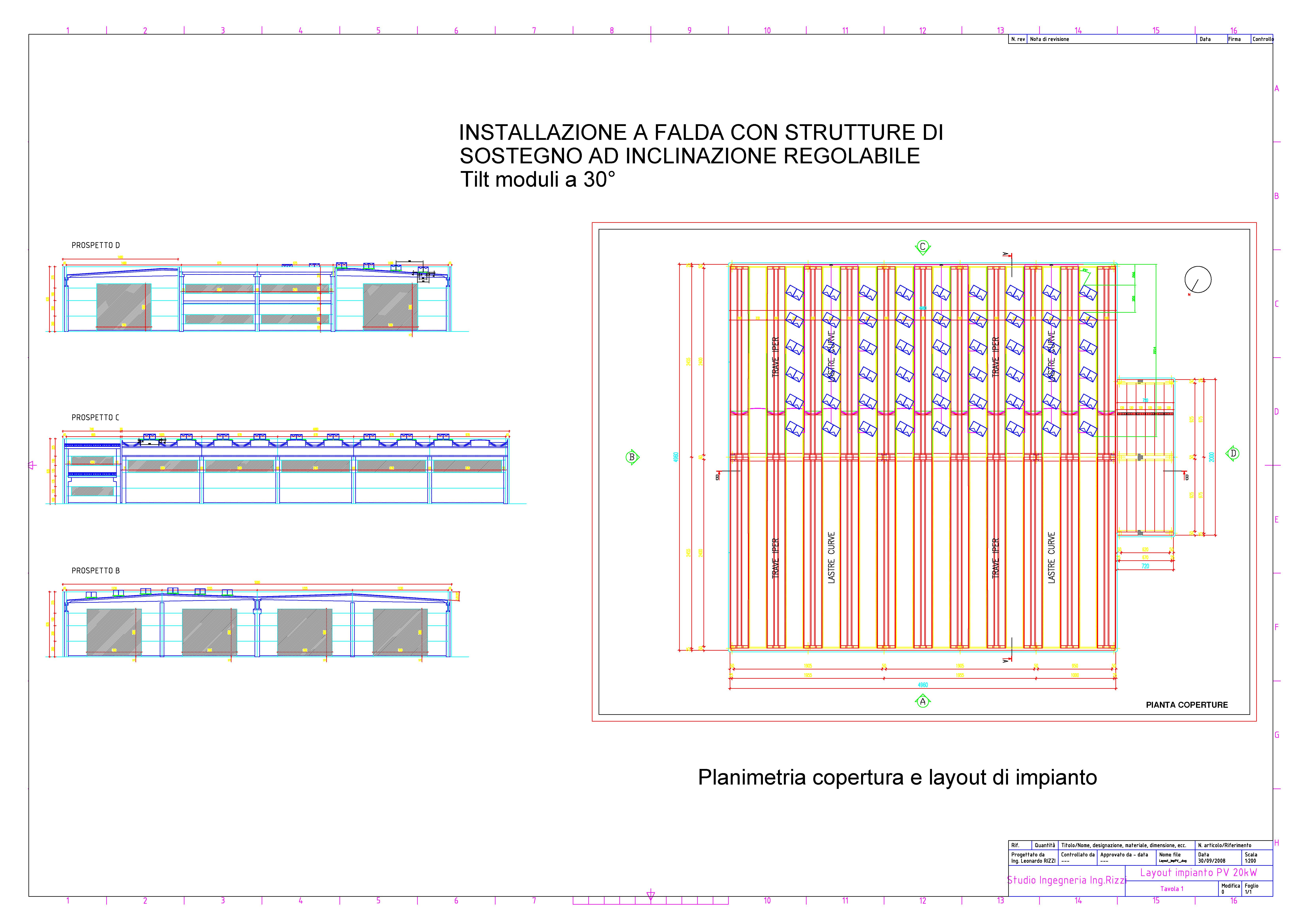Screen dimensions: 1308x924
Task: Click the 'N. rev' revision table header
Action: 1018,39
